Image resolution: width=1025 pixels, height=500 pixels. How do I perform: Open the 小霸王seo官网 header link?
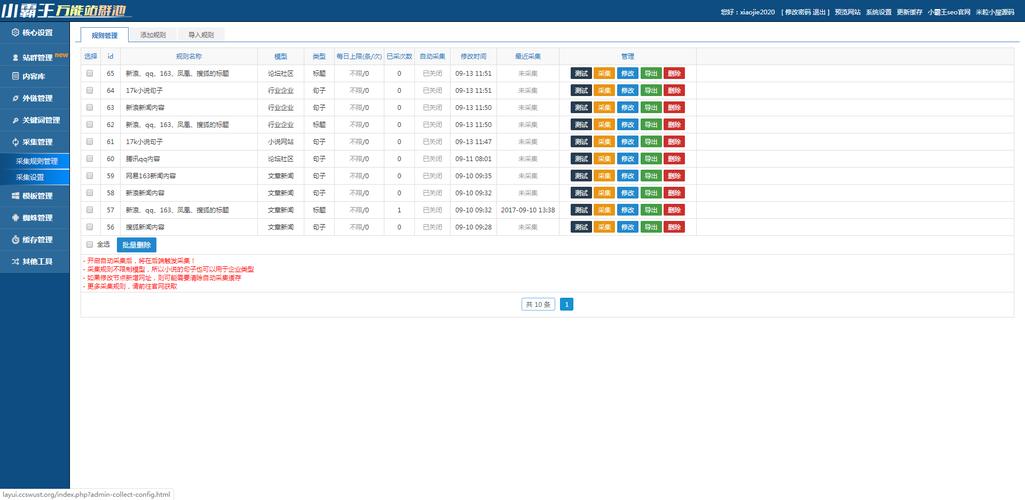(949, 12)
